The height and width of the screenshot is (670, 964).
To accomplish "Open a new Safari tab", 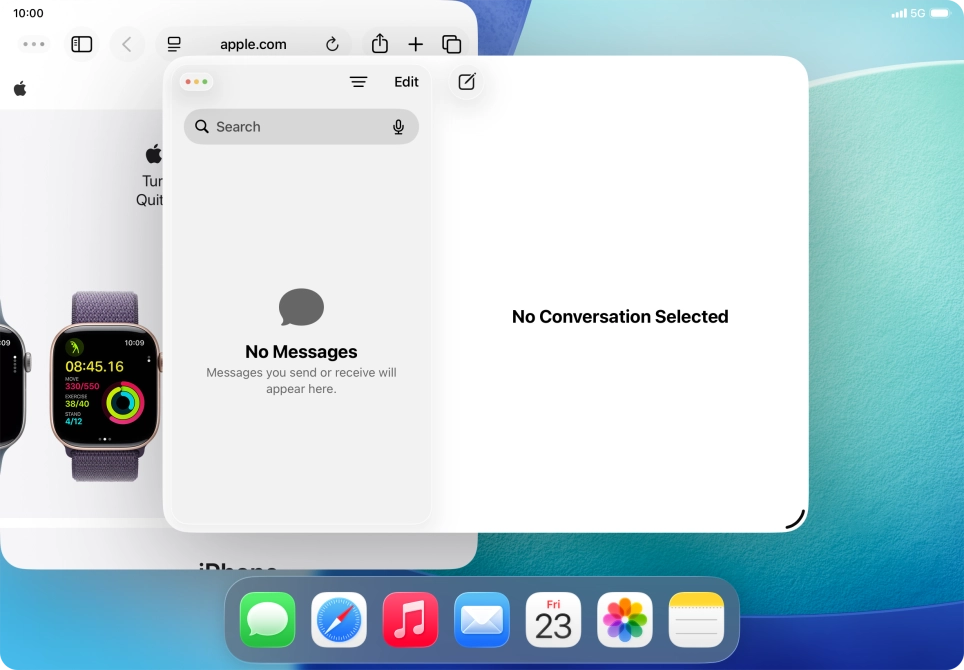I will point(415,44).
